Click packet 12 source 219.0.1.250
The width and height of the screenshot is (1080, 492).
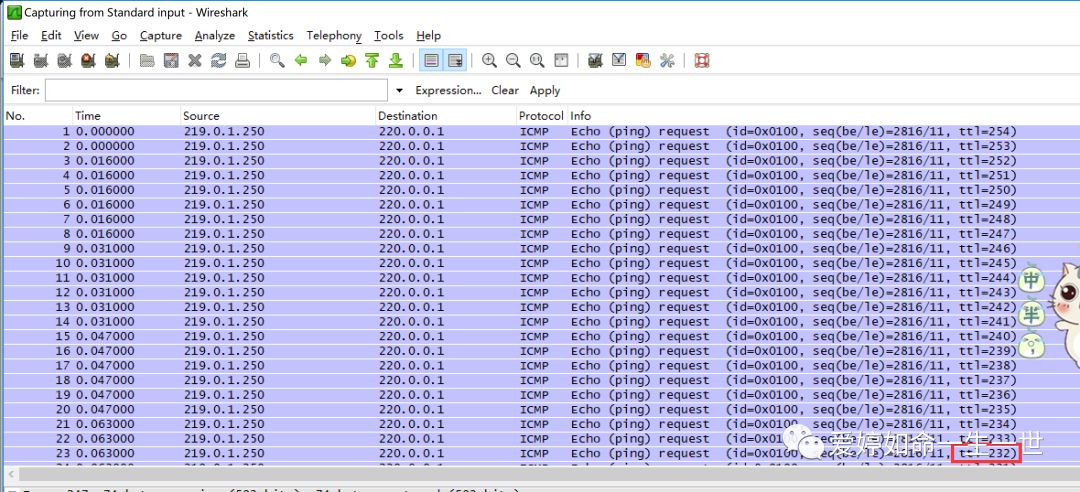pos(224,293)
